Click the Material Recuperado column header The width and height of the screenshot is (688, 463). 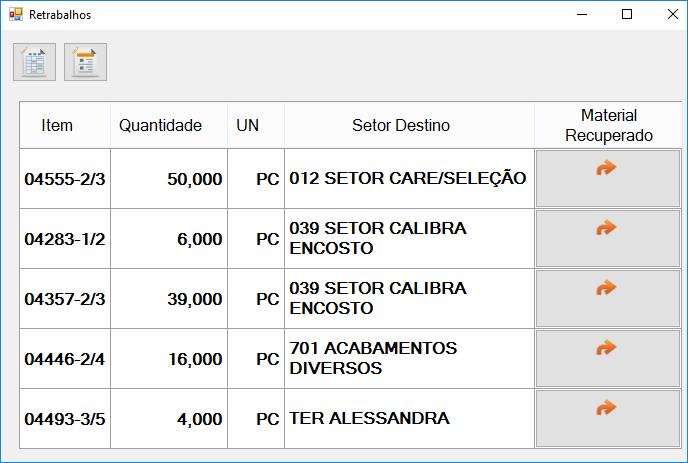tap(608, 125)
